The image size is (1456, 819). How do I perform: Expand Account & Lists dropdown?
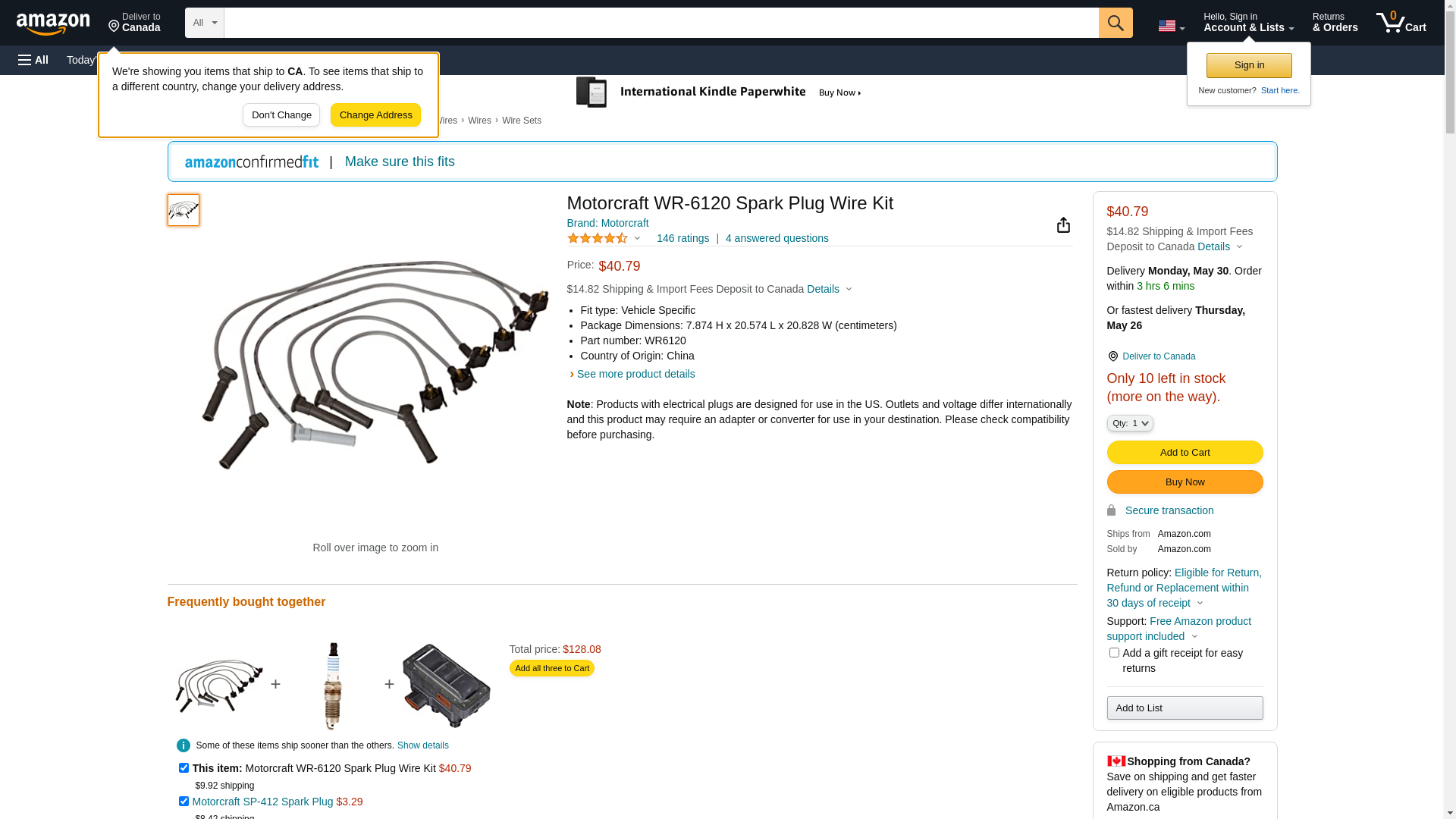tap(1248, 23)
